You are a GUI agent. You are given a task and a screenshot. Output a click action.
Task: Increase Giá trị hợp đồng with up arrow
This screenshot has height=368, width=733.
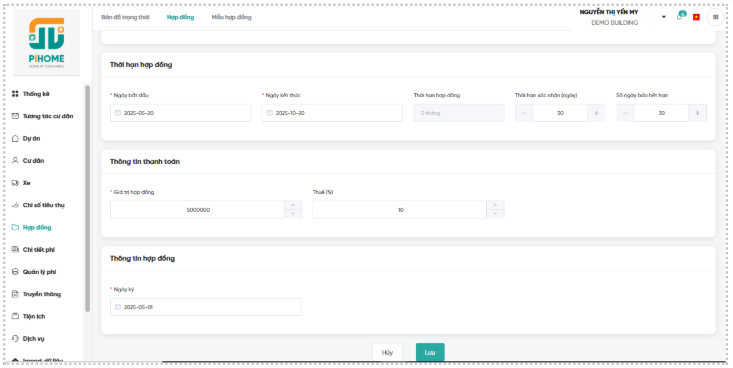293,205
